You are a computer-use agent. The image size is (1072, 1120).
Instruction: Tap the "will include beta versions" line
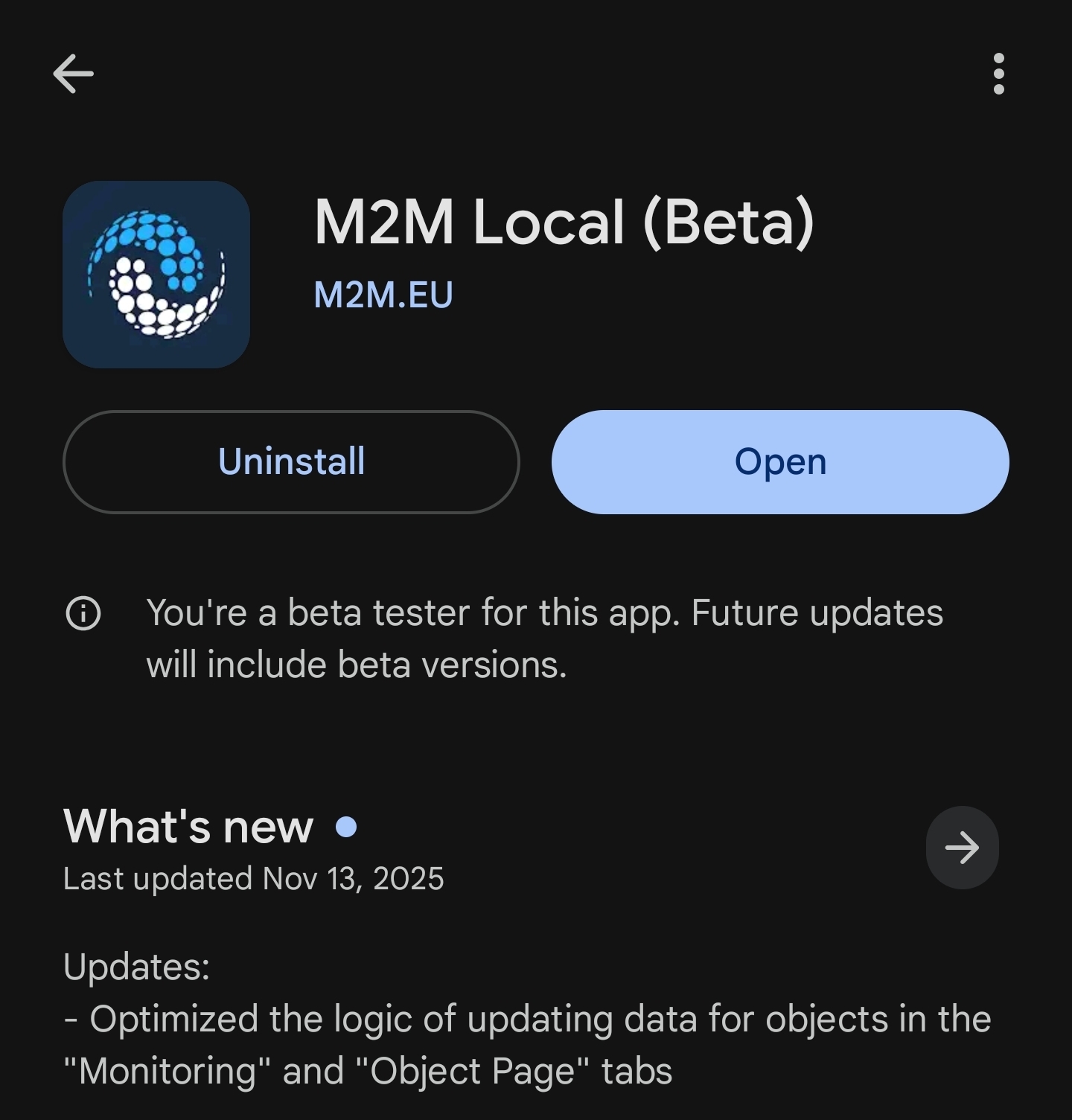pyautogui.click(x=357, y=665)
